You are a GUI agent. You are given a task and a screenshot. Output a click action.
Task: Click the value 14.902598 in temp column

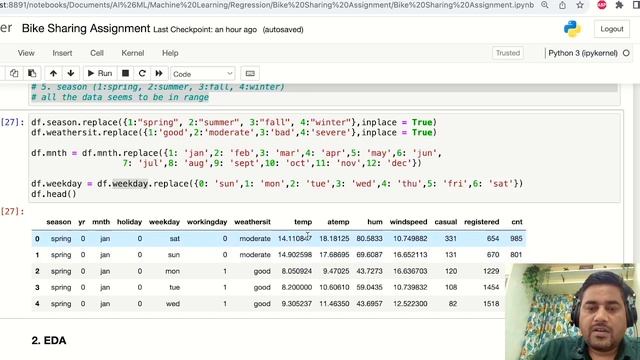[295, 255]
